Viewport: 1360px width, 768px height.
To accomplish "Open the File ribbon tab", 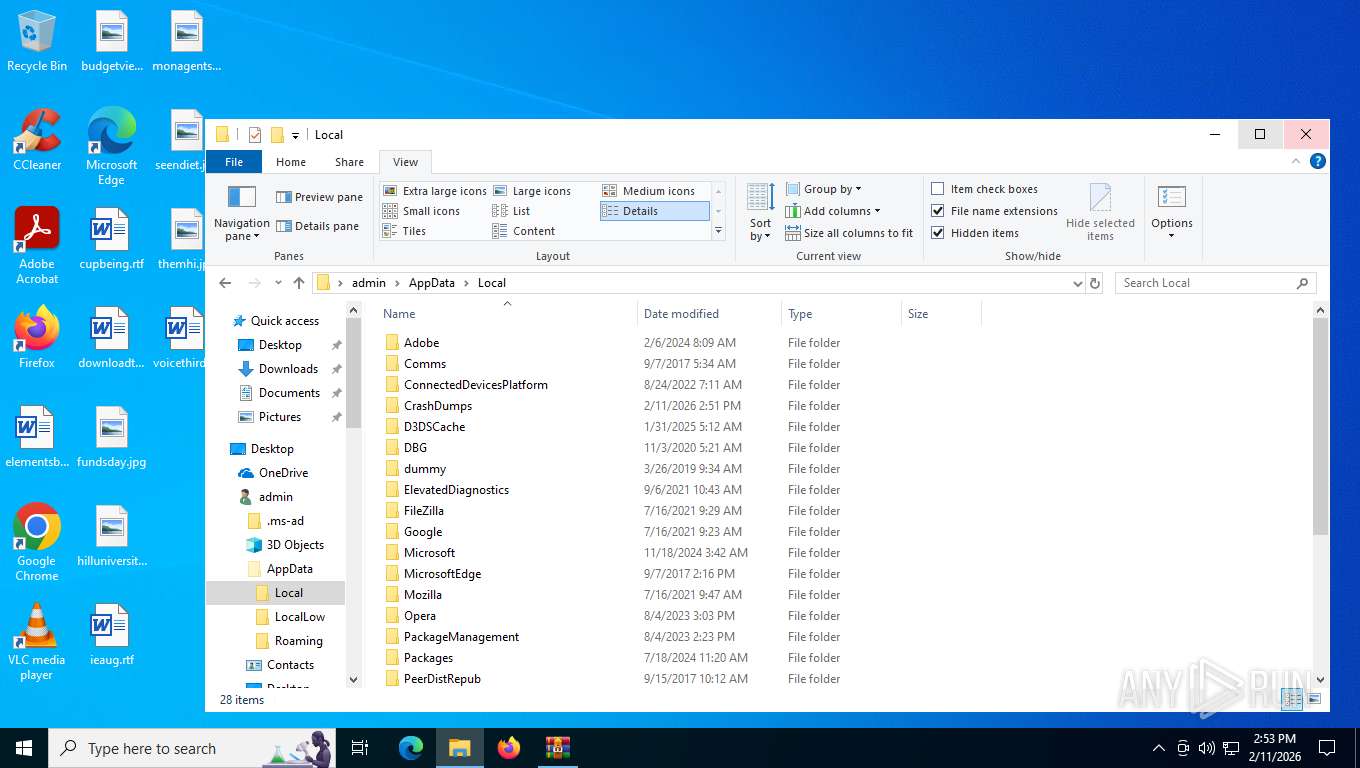I will click(x=234, y=162).
